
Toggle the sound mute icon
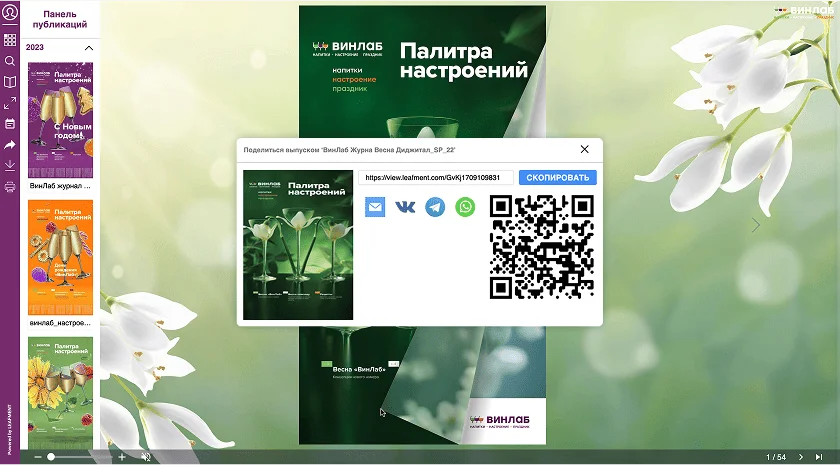click(x=146, y=457)
